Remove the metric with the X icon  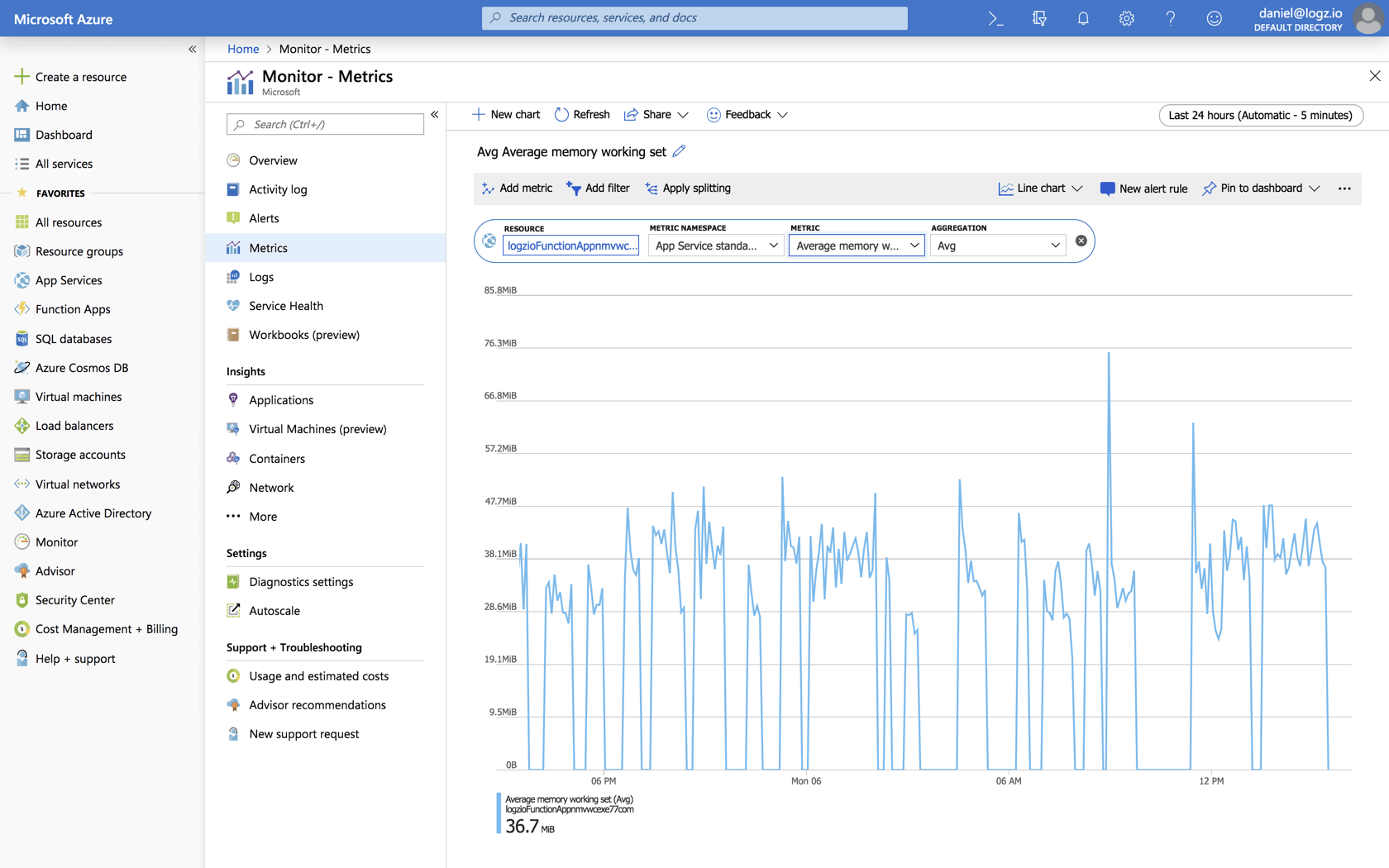[1081, 241]
